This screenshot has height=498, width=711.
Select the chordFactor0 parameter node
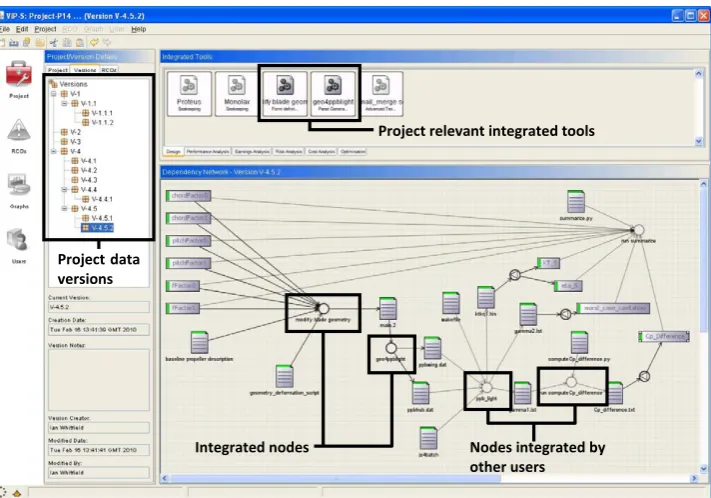[189, 196]
